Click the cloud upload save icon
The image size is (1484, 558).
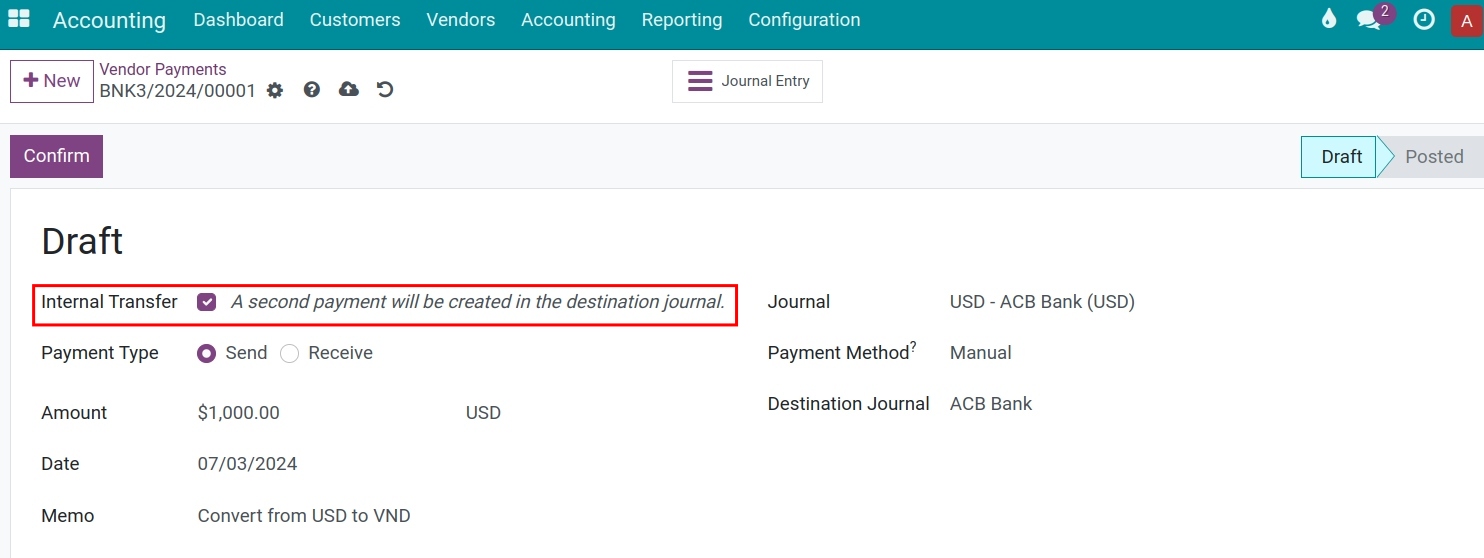click(x=349, y=90)
